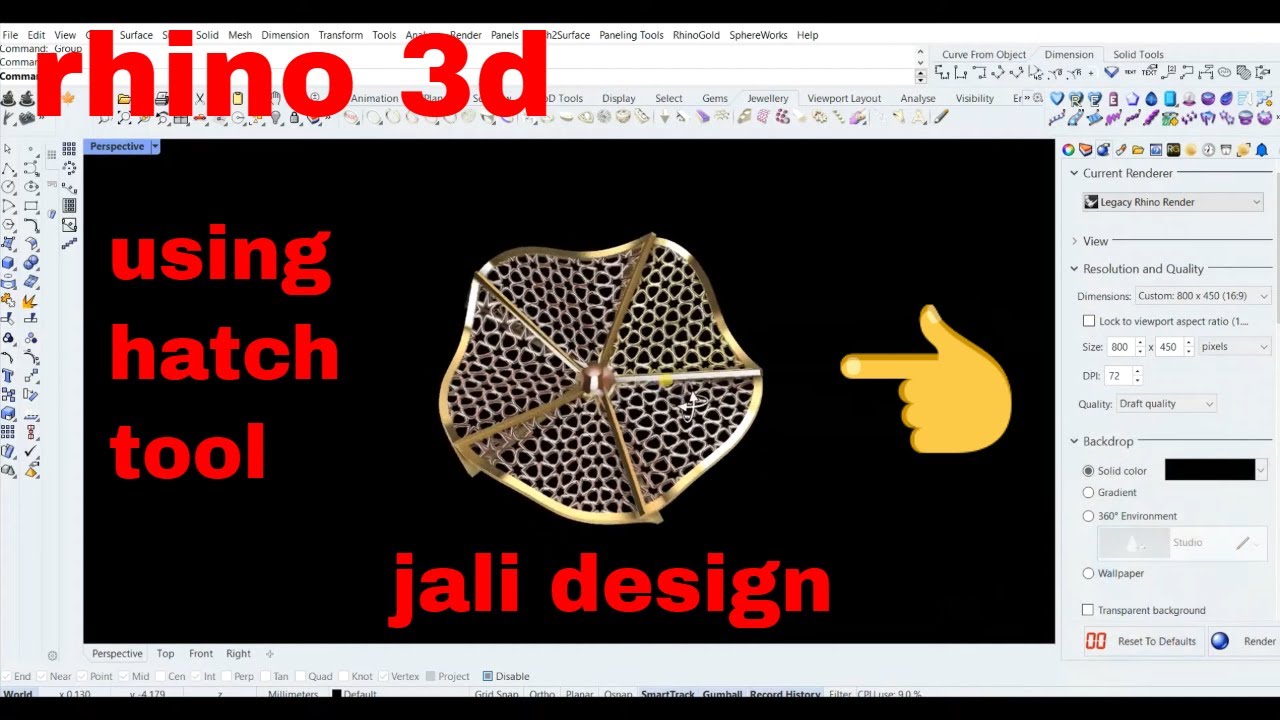The width and height of the screenshot is (1280, 720).
Task: Click the Render button
Action: tap(1245, 641)
